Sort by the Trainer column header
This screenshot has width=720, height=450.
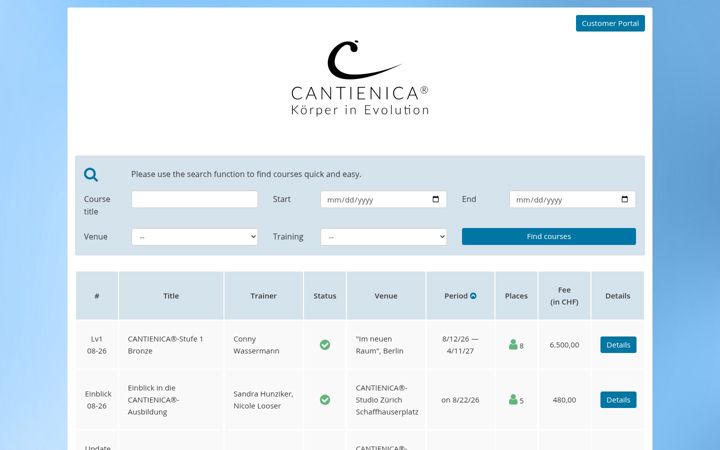pos(264,296)
